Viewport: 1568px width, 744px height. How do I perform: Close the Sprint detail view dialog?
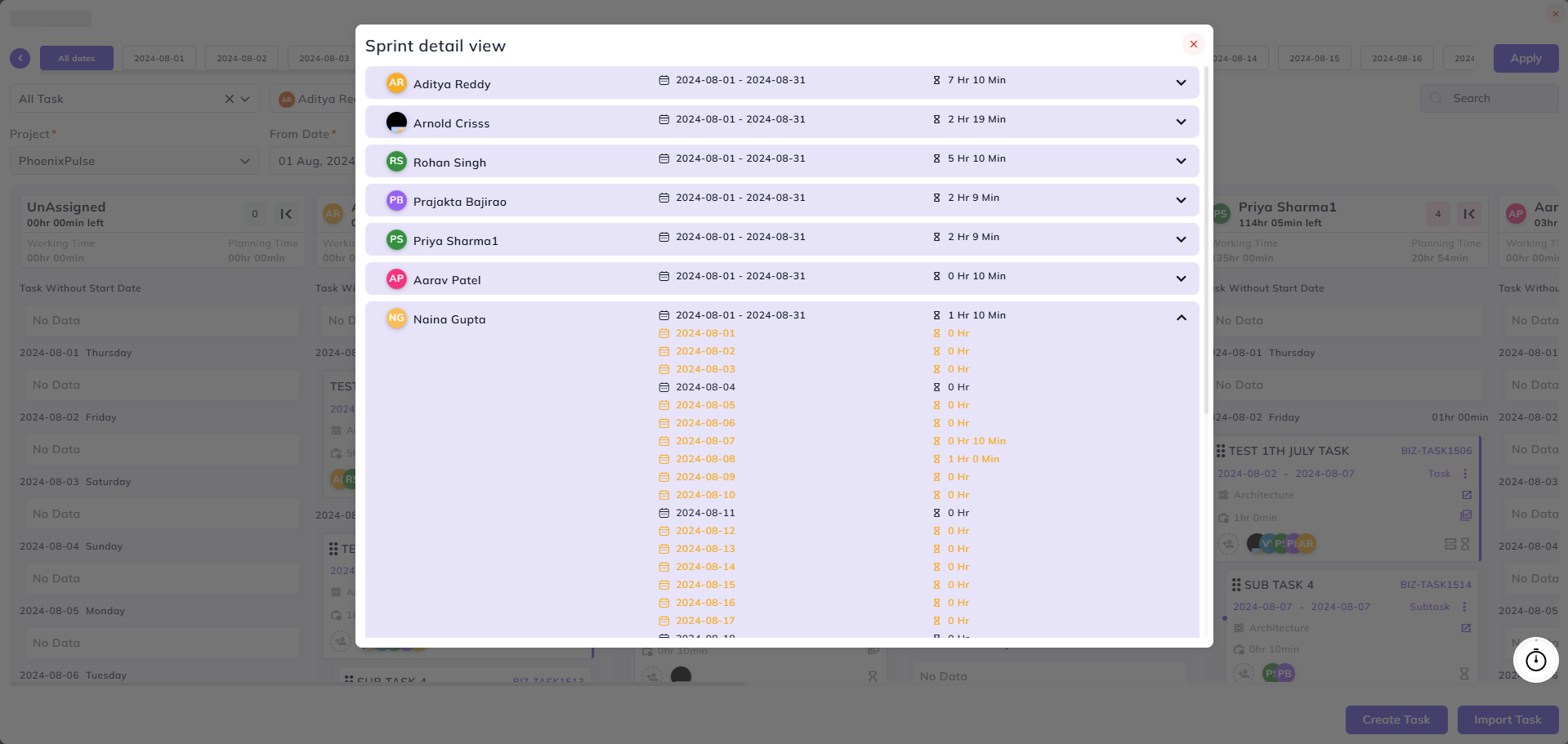1193,44
